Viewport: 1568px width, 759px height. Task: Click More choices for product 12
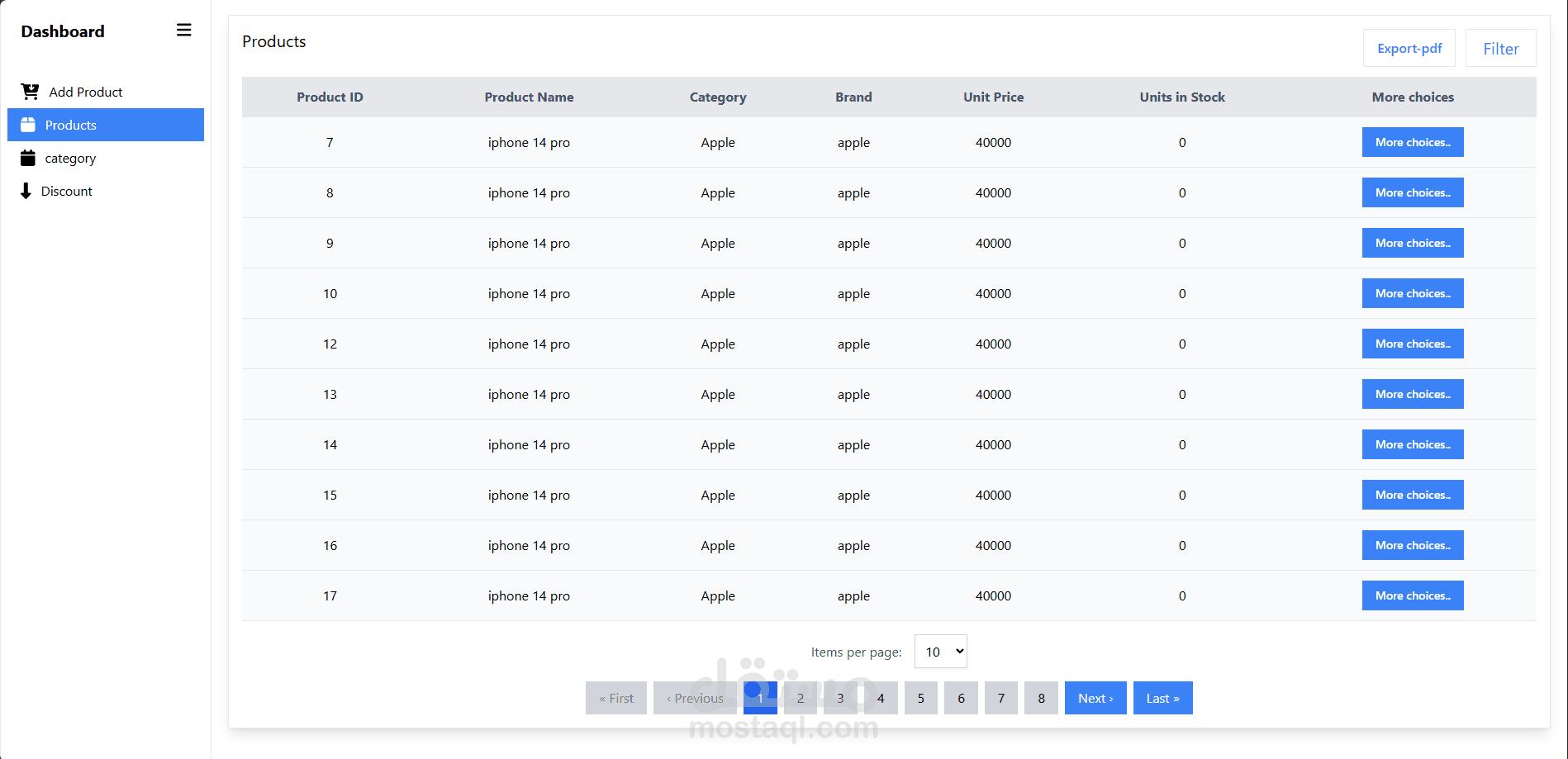point(1413,344)
